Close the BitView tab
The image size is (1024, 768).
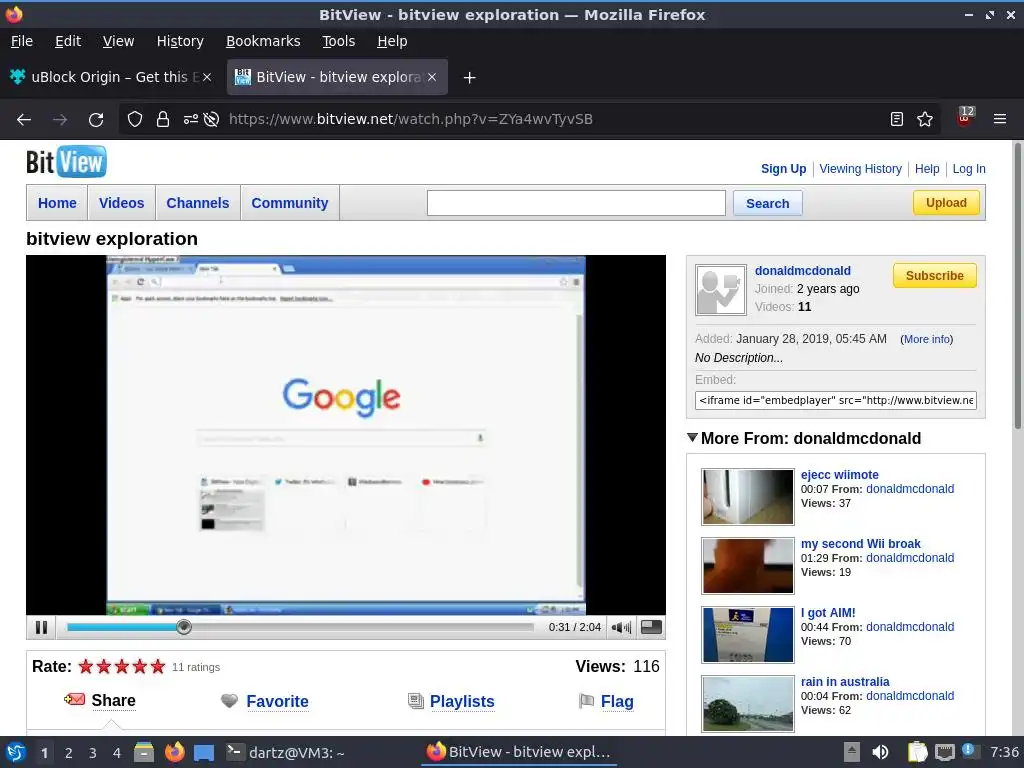tap(432, 77)
